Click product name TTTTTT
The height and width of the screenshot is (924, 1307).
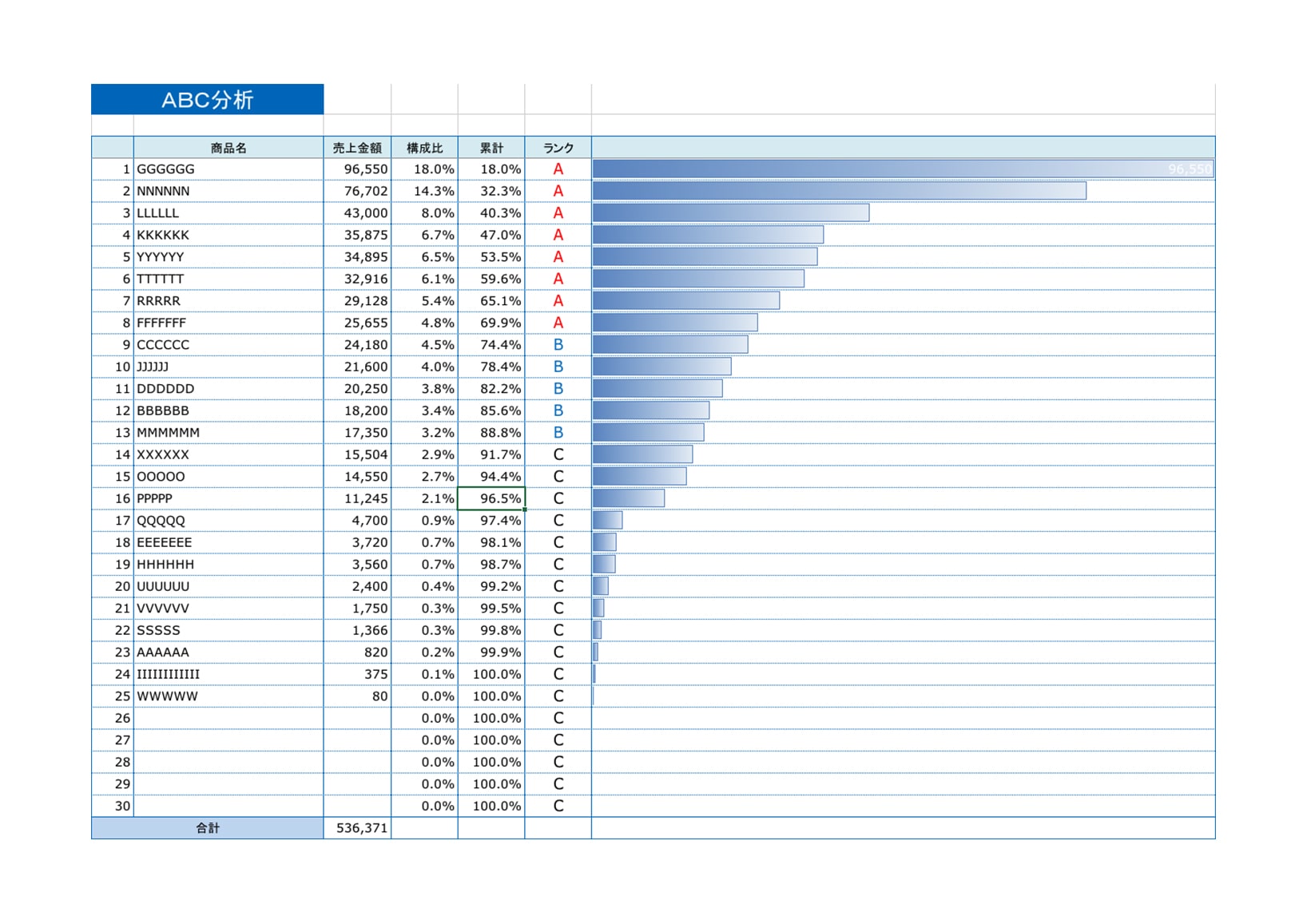pos(160,279)
